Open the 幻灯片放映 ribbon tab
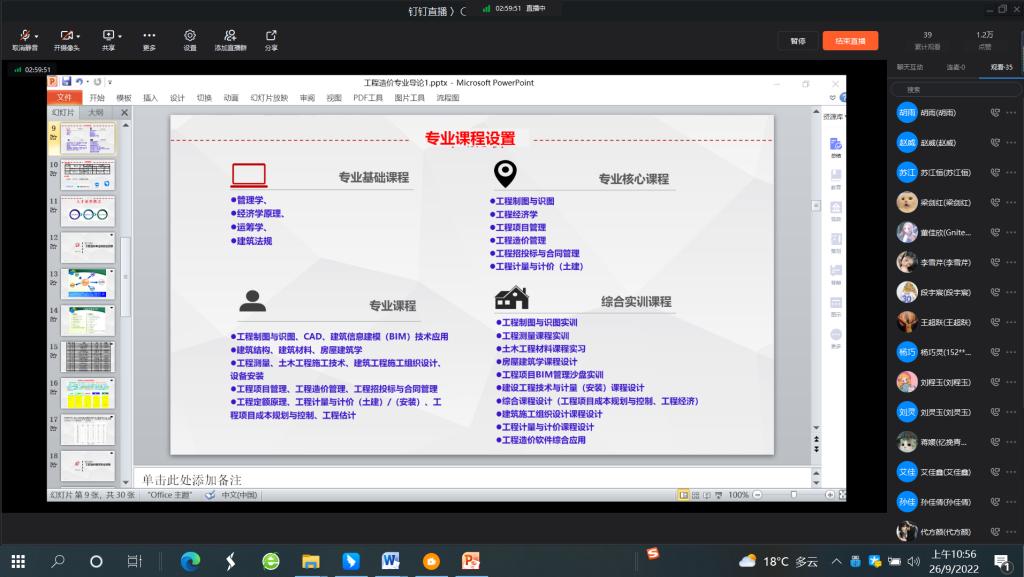 coord(269,98)
